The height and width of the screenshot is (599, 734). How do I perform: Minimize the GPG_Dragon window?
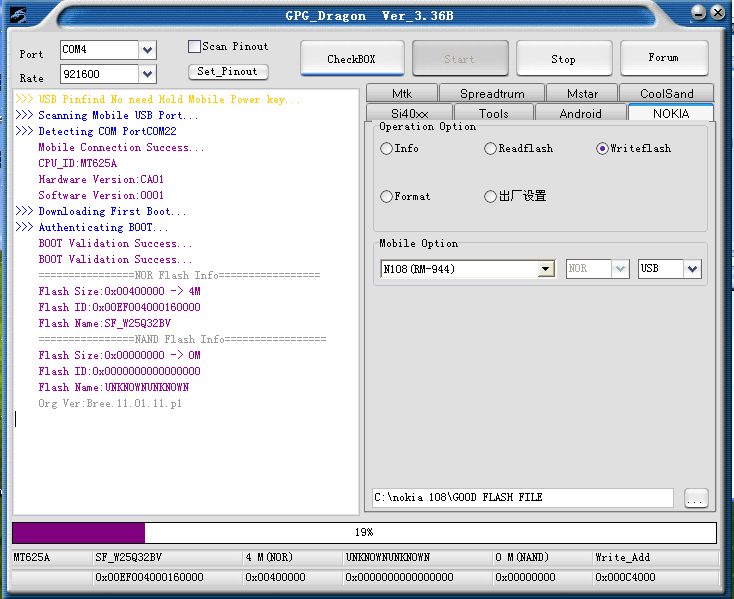tap(698, 12)
